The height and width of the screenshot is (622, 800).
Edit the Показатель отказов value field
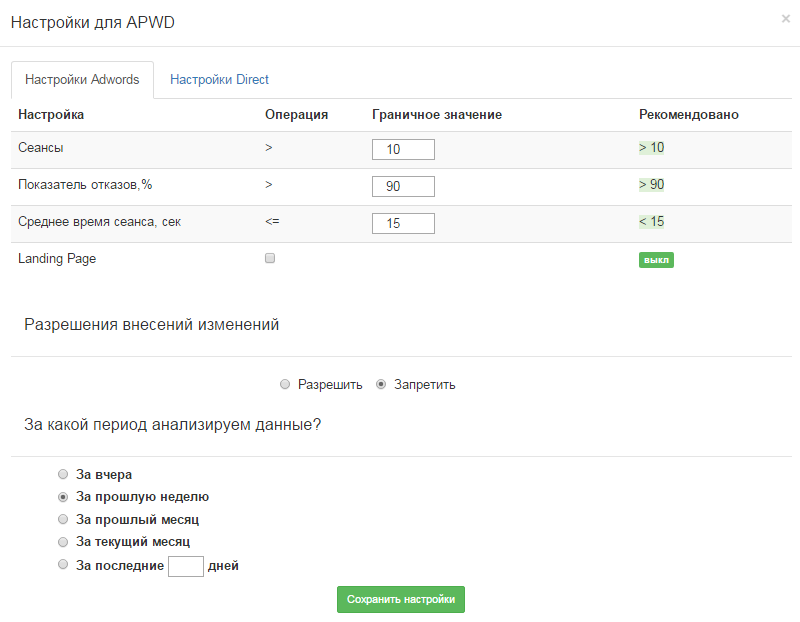click(x=403, y=186)
